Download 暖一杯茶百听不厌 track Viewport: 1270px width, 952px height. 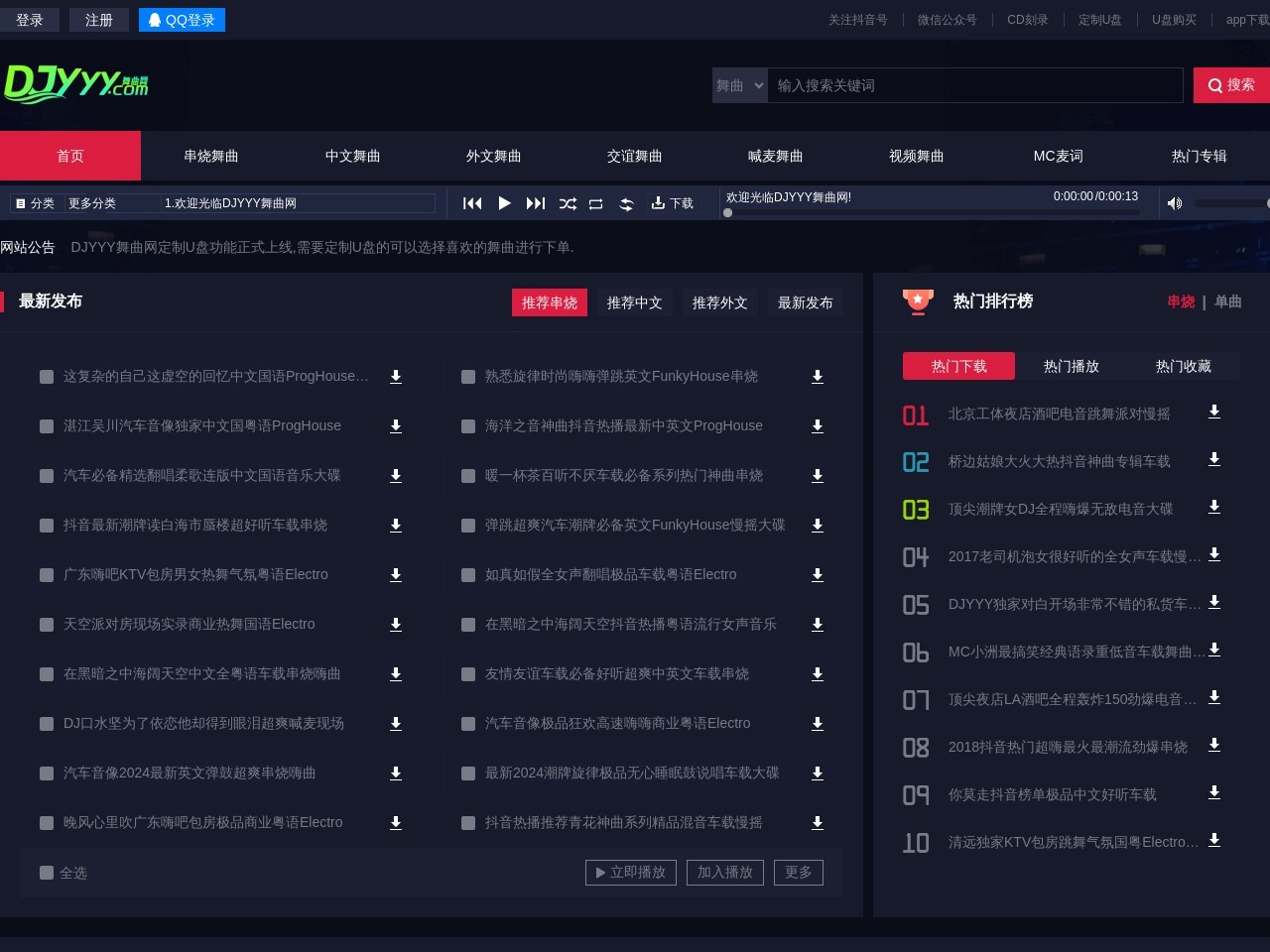(x=818, y=476)
